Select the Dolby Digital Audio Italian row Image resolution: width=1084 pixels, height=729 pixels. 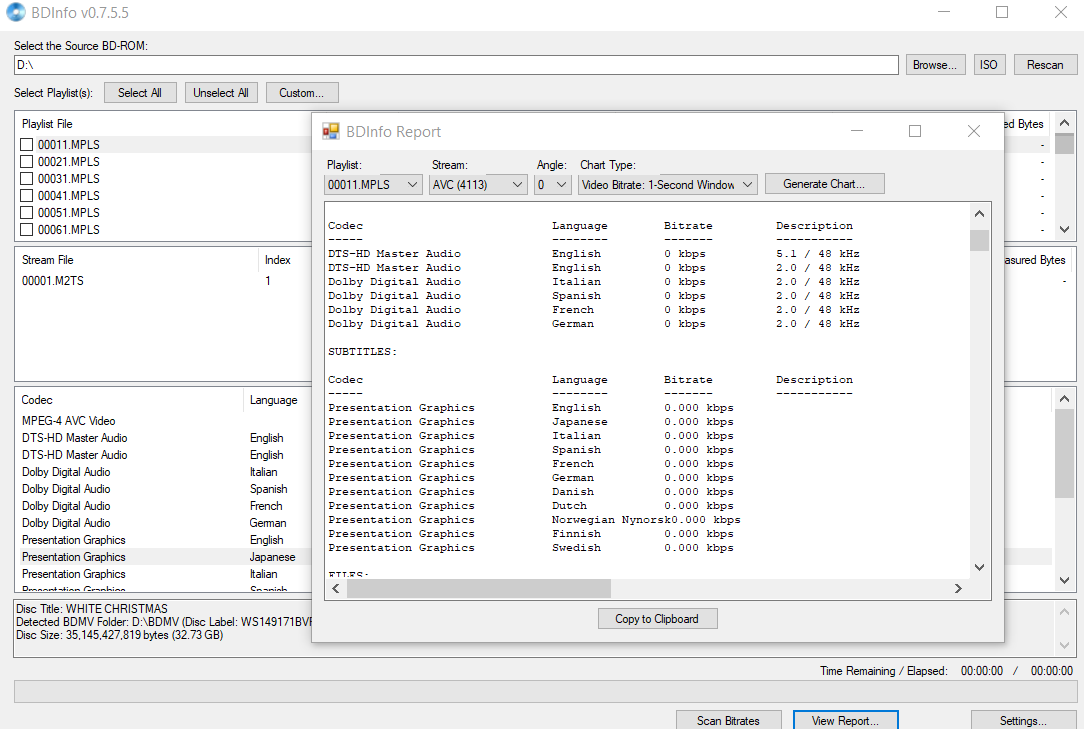click(x=163, y=472)
